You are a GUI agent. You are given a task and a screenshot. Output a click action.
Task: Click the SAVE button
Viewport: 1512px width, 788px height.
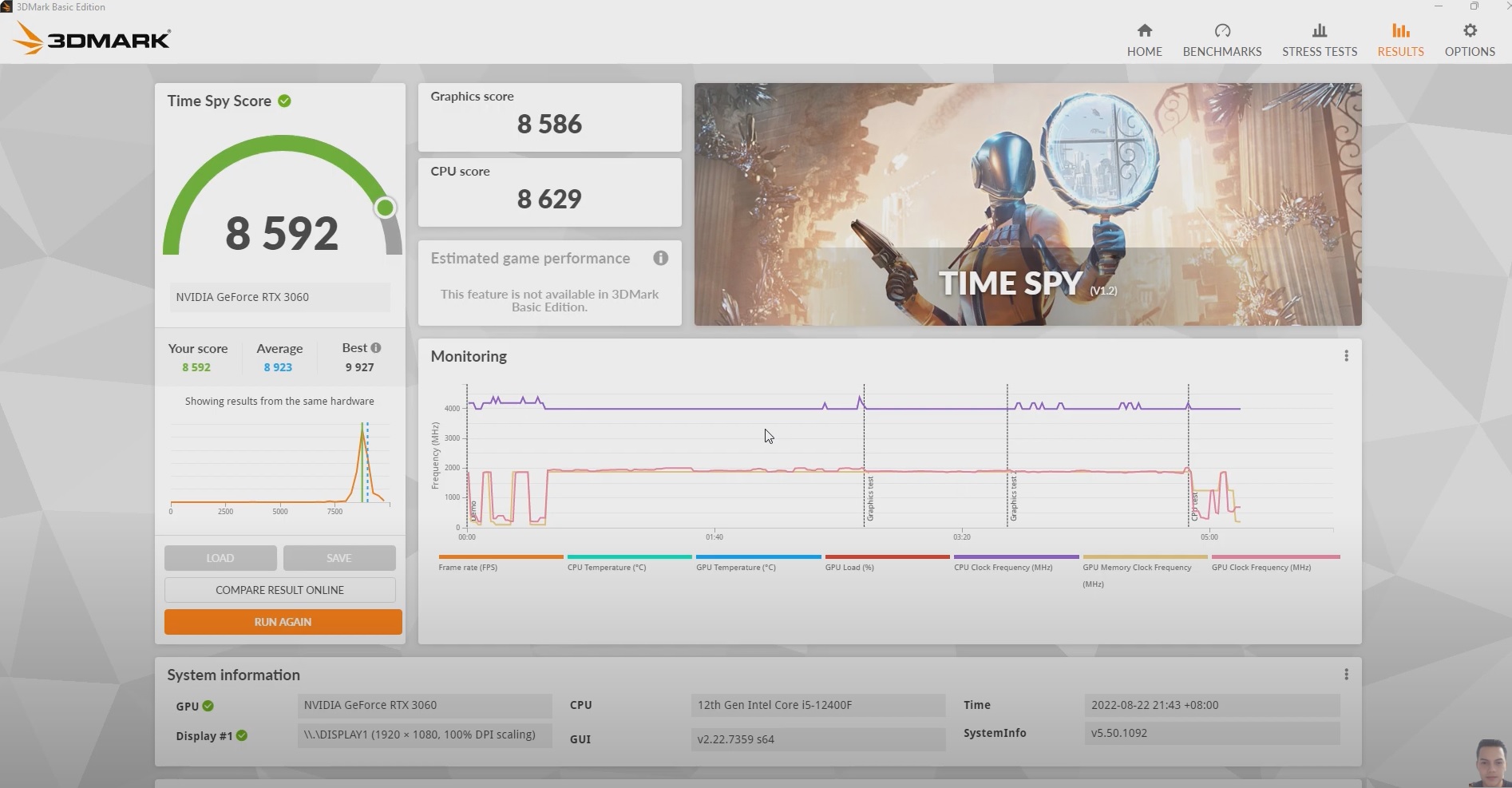click(339, 558)
